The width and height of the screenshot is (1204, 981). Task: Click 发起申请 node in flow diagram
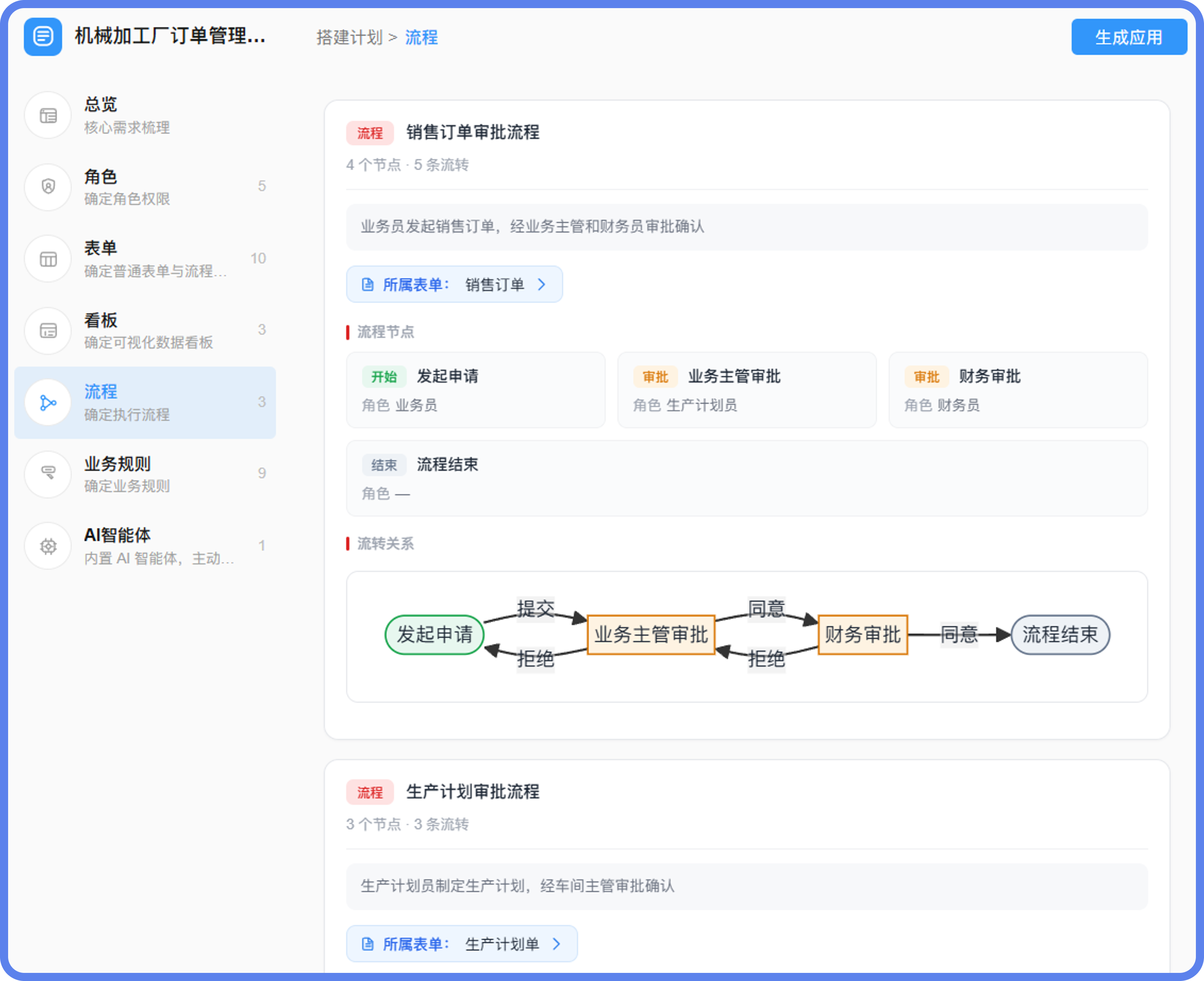[x=435, y=634]
